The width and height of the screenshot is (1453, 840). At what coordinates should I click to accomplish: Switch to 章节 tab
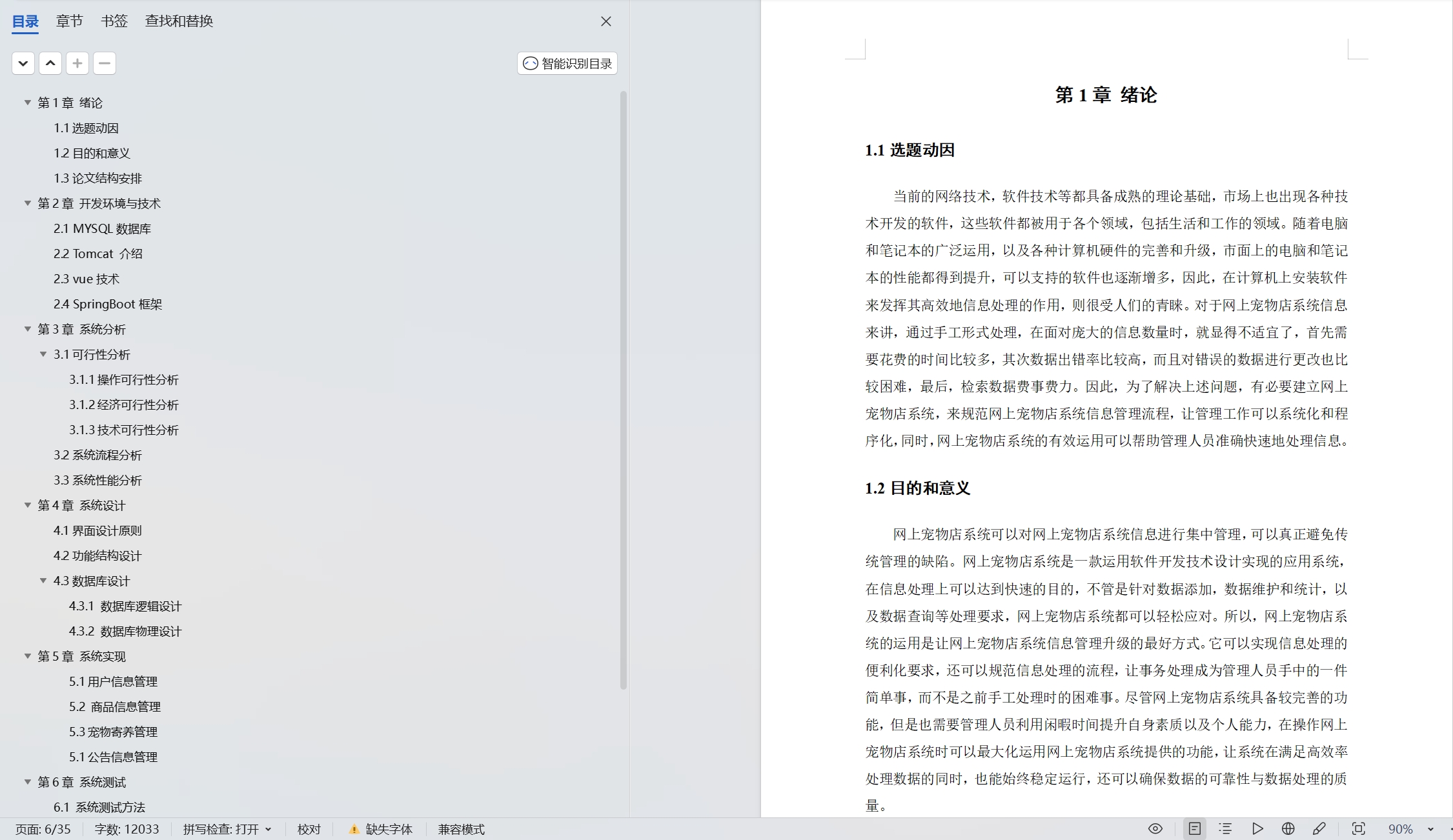pos(69,21)
